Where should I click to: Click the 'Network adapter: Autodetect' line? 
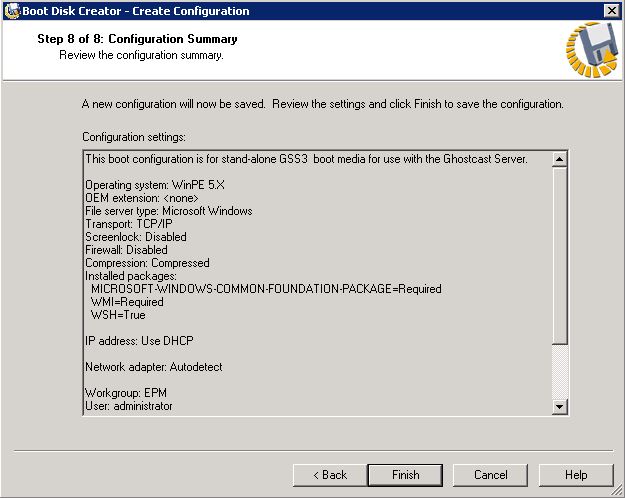153,367
